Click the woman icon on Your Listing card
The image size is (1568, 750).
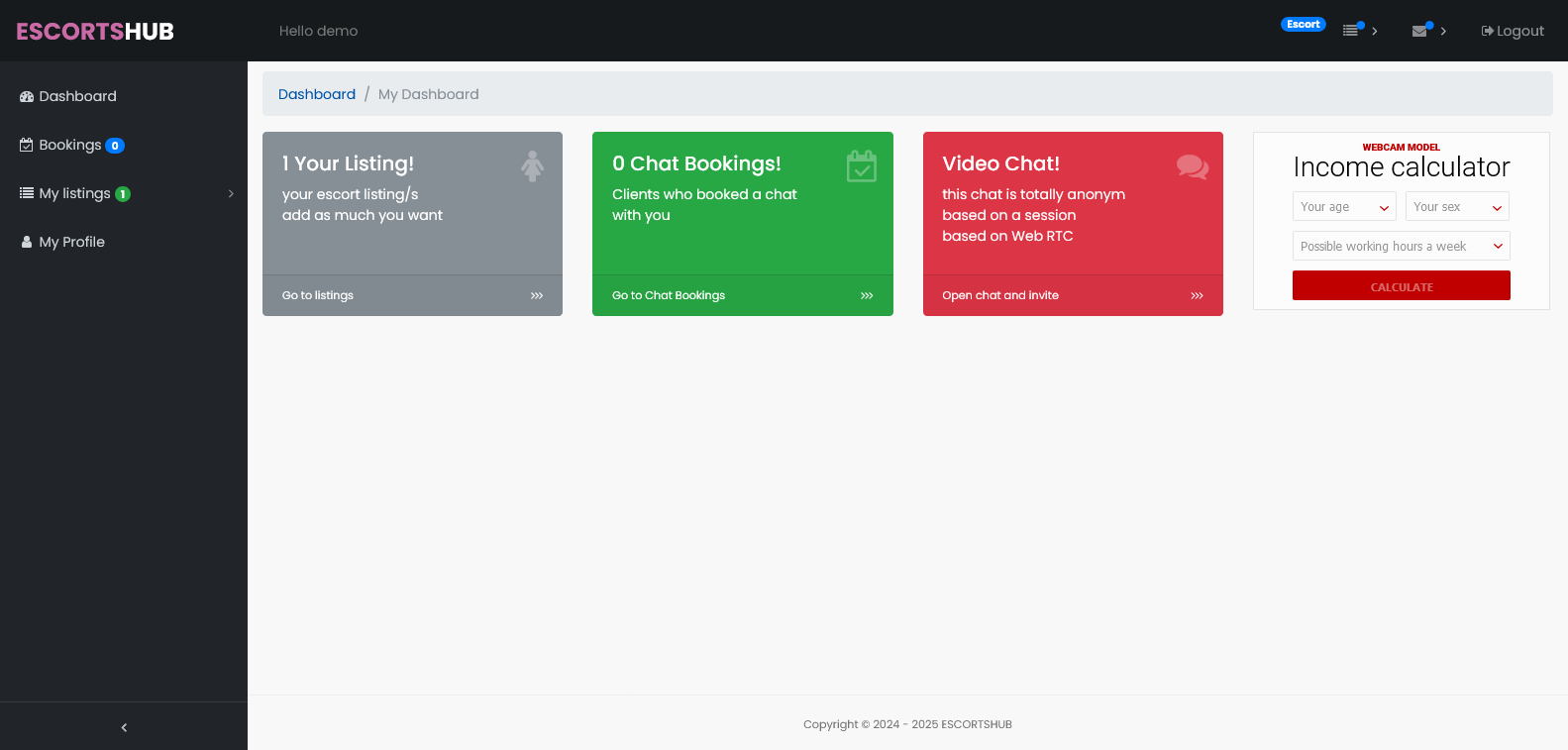[x=533, y=166]
